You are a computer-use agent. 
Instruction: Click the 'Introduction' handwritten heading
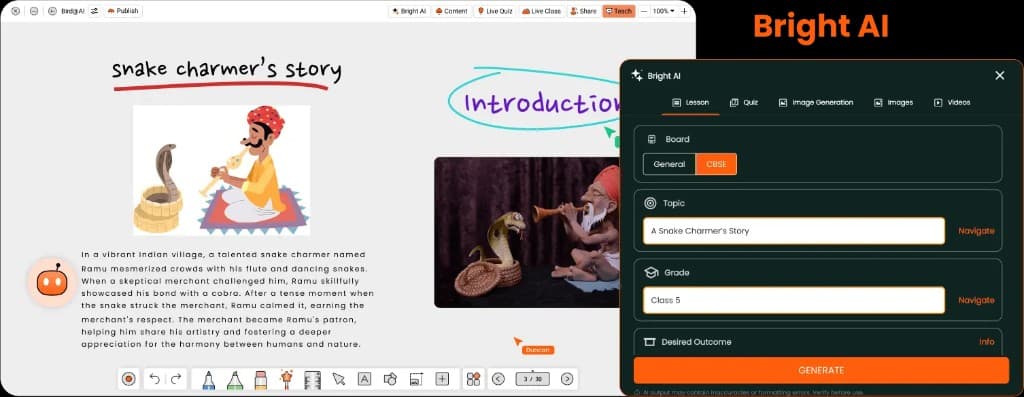click(542, 103)
